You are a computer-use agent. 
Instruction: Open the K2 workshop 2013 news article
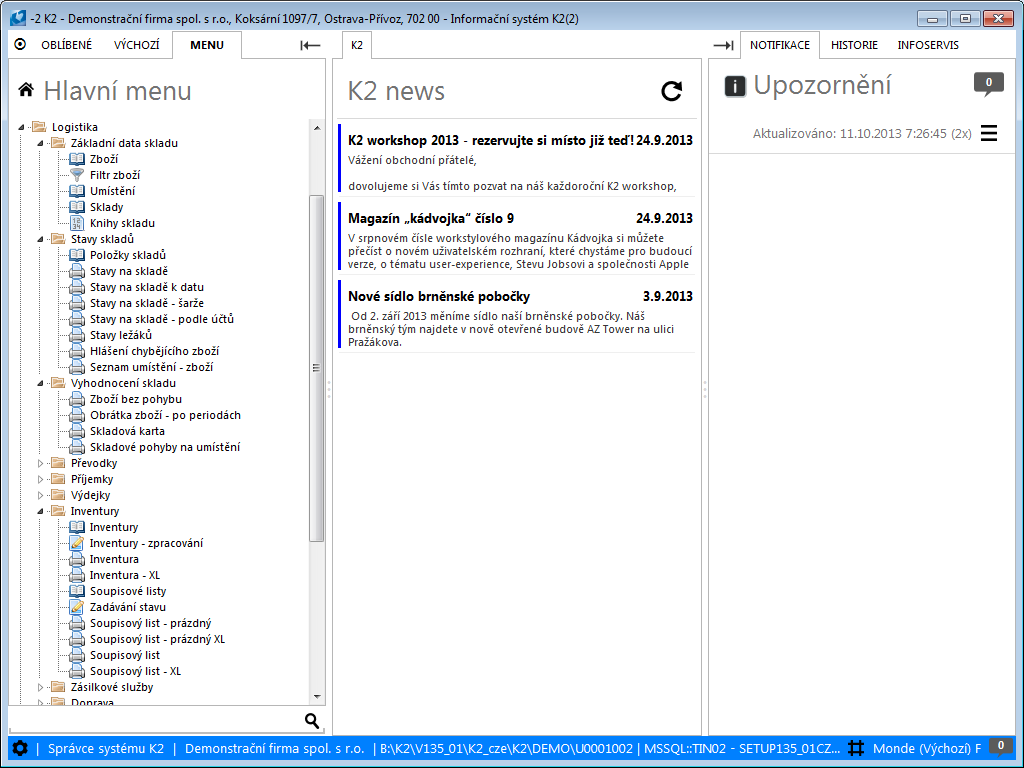[516, 159]
